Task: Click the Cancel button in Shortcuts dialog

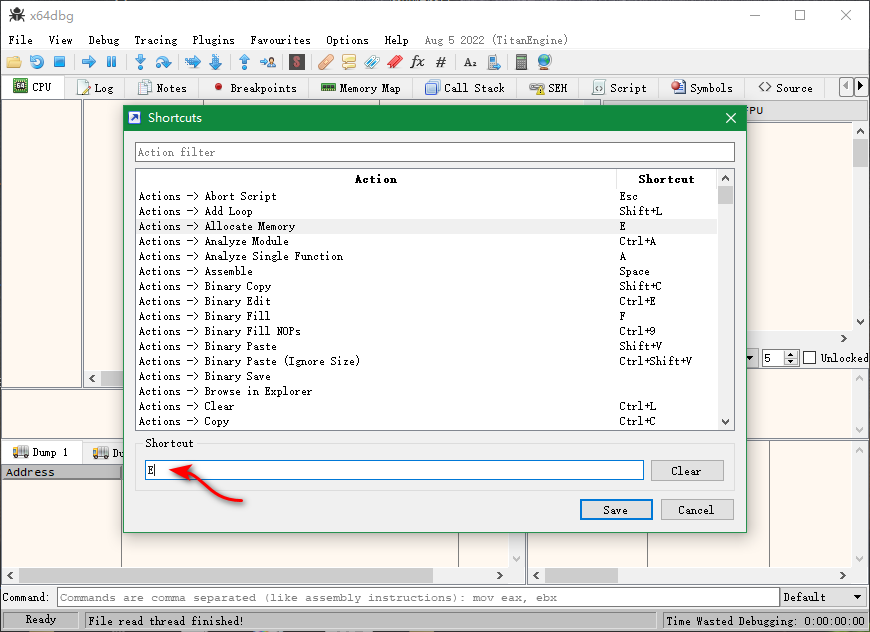Action: click(697, 510)
